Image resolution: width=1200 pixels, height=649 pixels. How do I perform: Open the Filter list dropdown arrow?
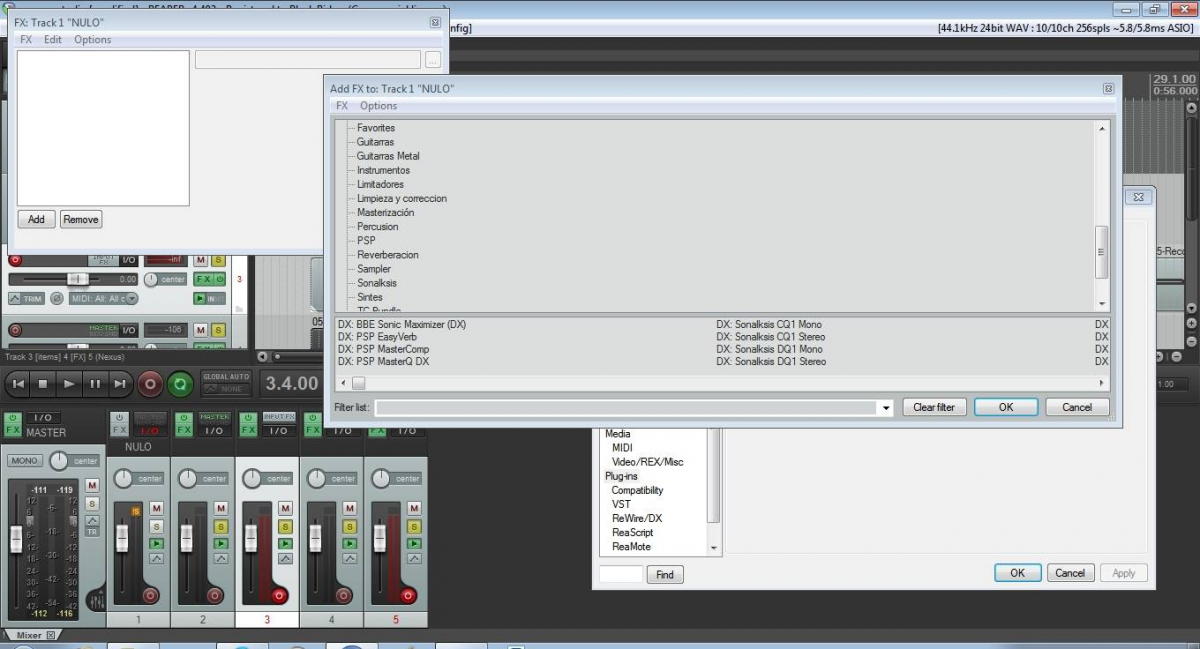pyautogui.click(x=886, y=408)
